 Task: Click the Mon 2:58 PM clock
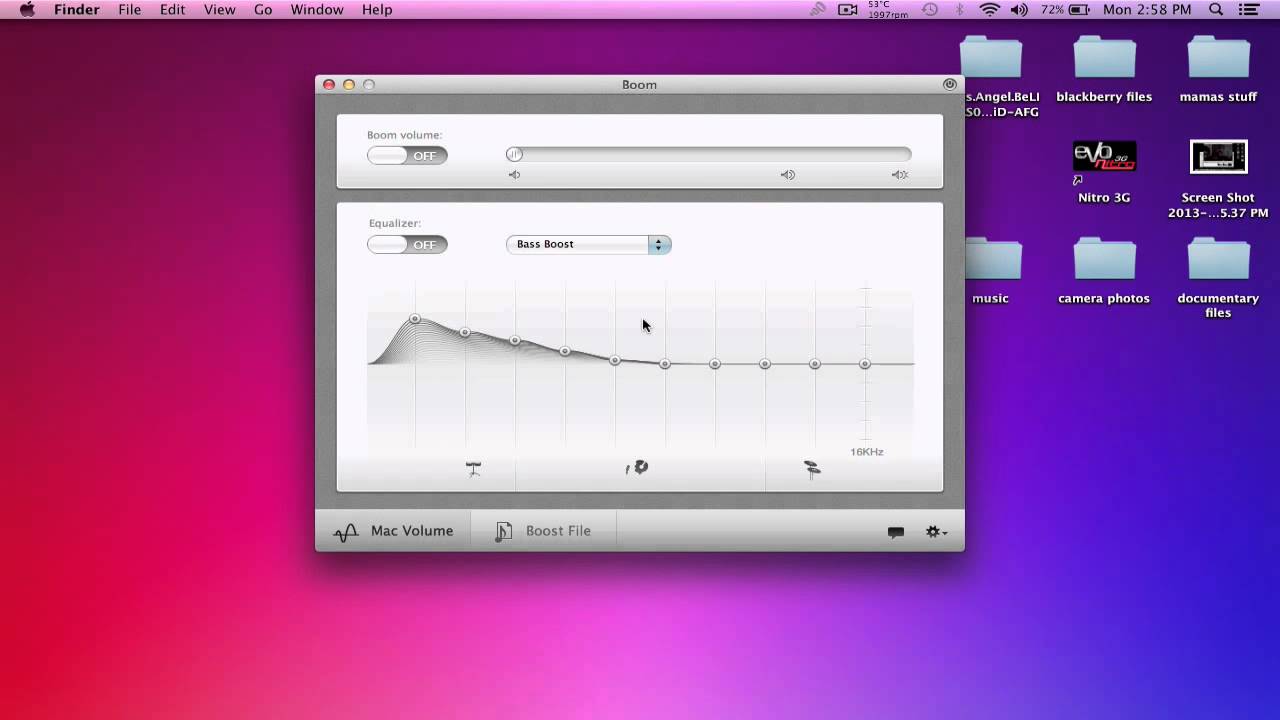click(1147, 10)
